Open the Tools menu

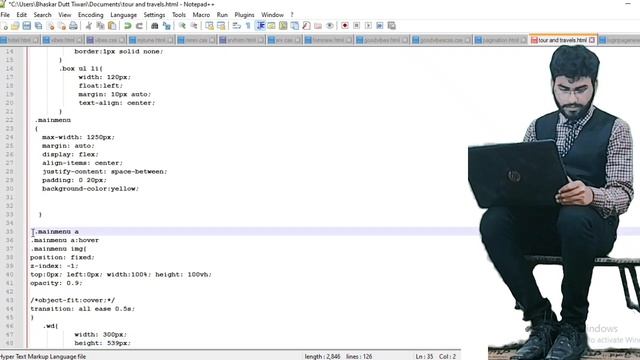(x=179, y=15)
